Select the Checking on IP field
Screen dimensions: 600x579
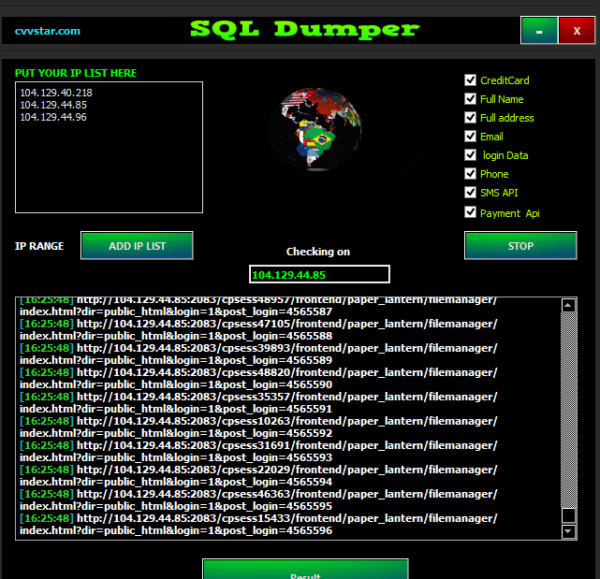[319, 274]
